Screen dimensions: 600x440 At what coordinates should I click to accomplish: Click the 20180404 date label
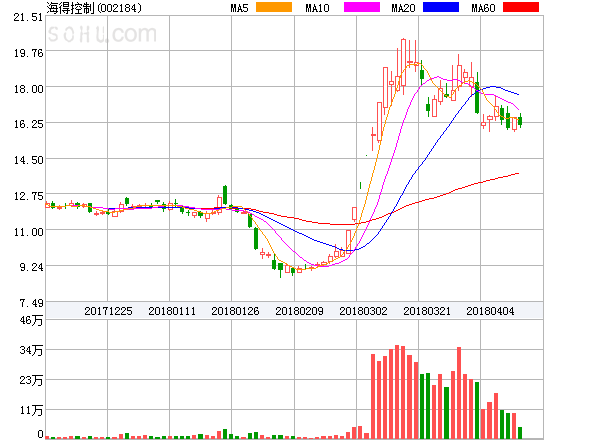tap(490, 311)
